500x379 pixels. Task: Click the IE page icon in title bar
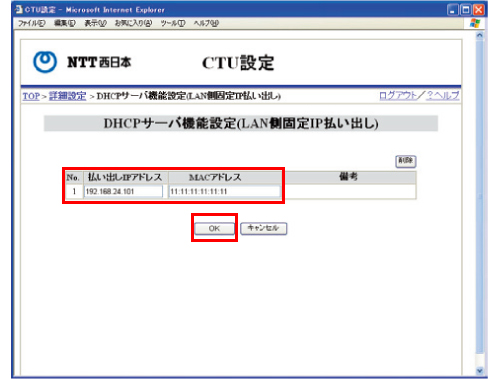tap(19, 9)
